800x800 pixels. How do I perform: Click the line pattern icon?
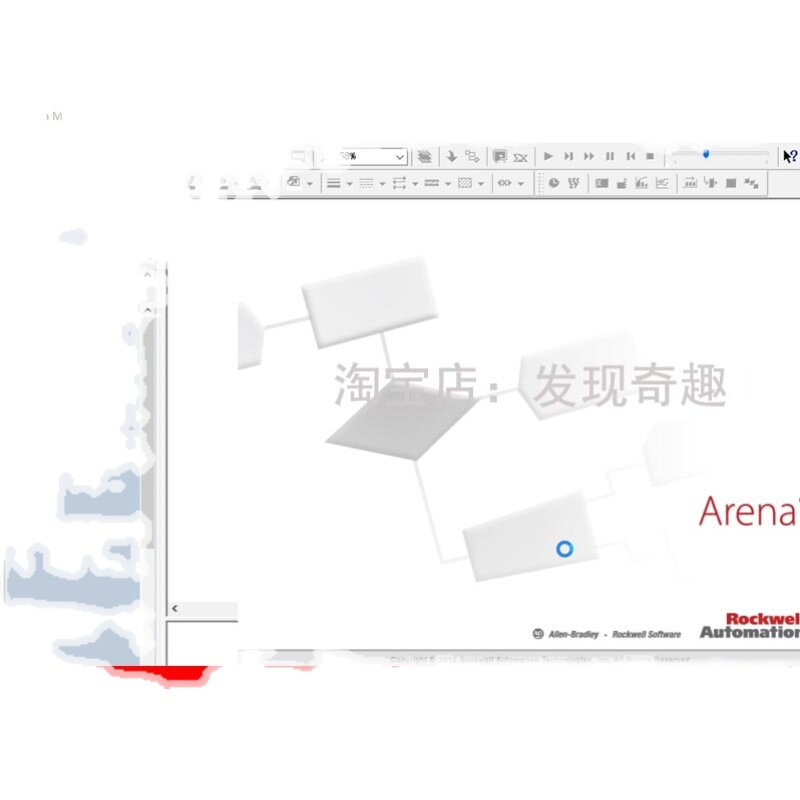coord(432,183)
